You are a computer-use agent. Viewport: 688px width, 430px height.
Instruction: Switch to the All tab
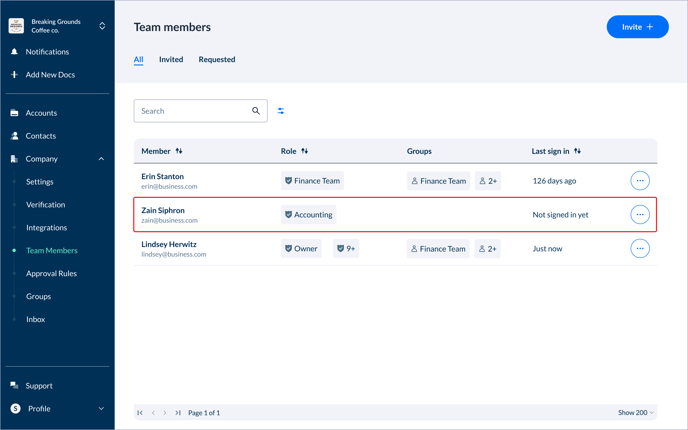(139, 59)
